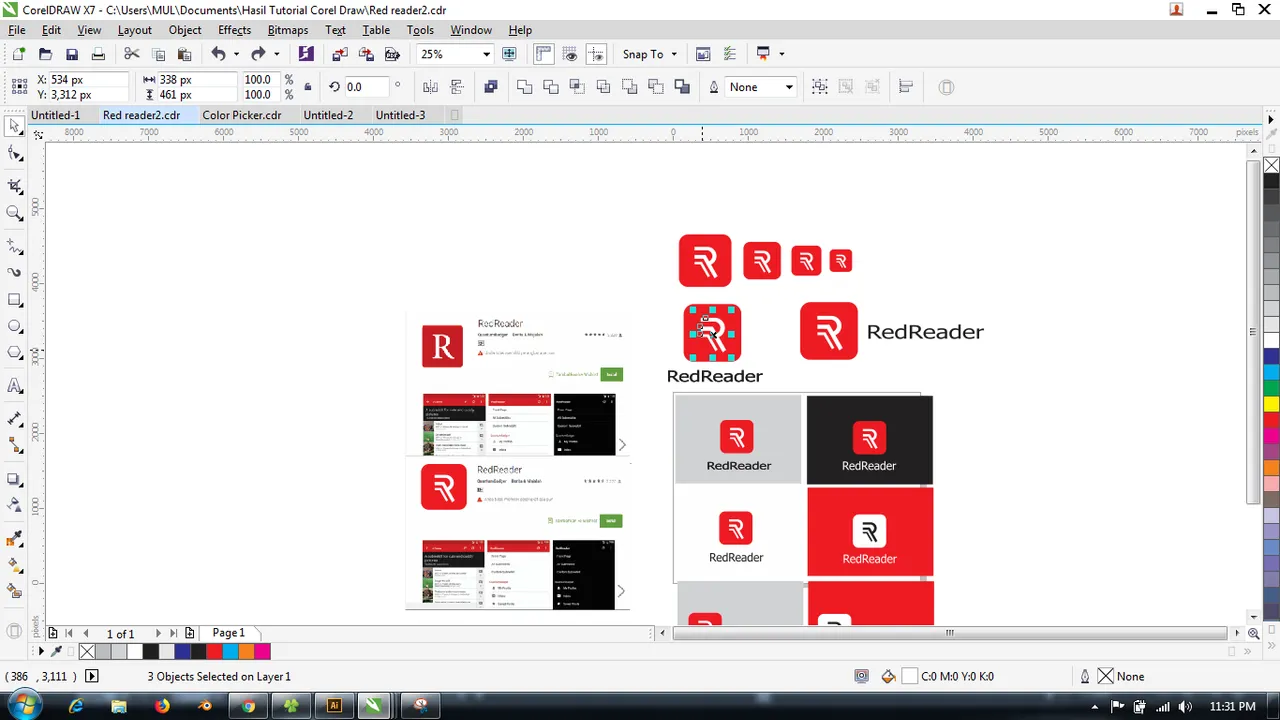The image size is (1280, 720).
Task: Toggle the lock ratio padlock
Action: click(x=307, y=87)
